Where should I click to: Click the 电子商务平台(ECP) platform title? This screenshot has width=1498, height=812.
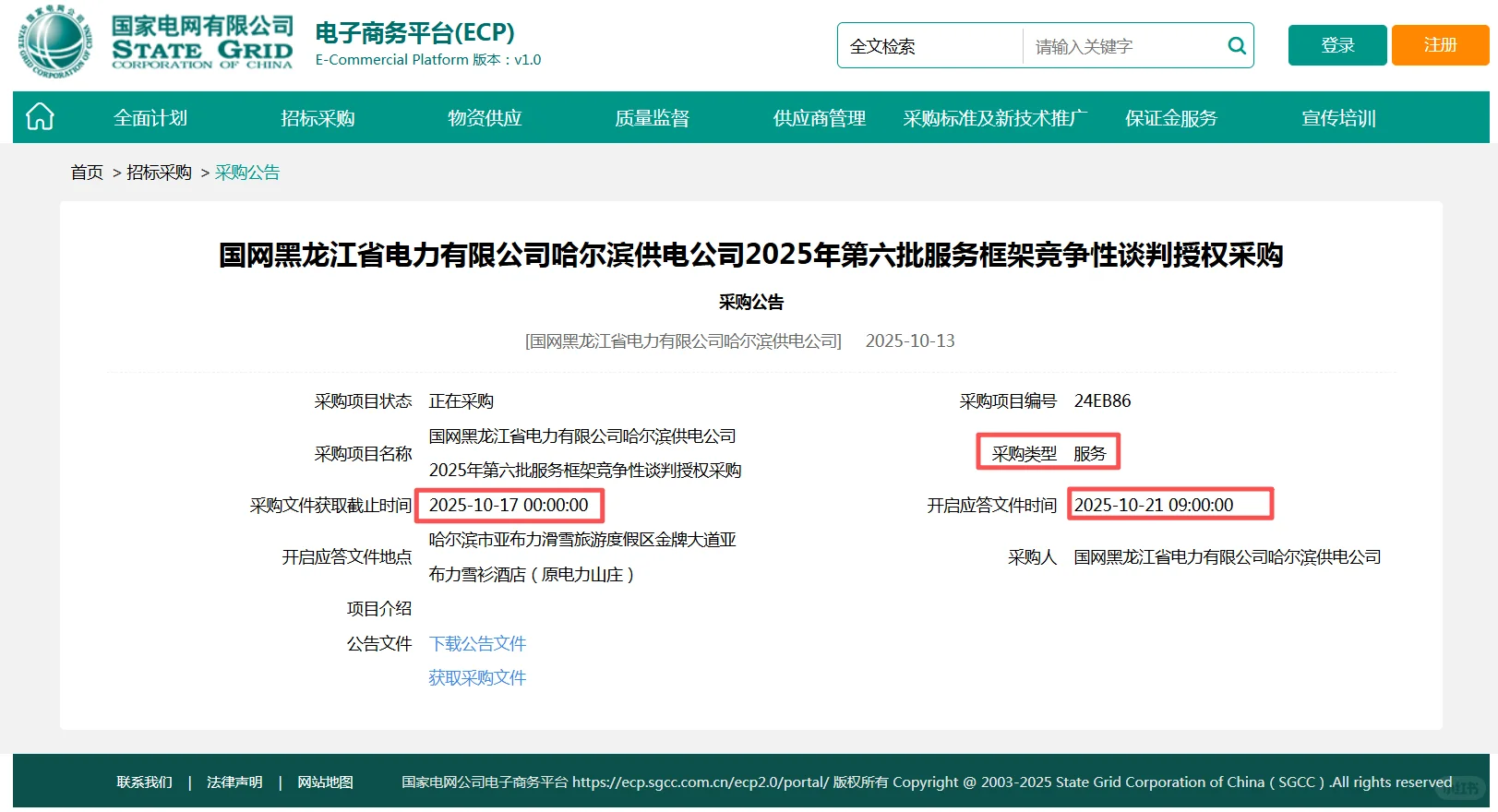coord(414,32)
